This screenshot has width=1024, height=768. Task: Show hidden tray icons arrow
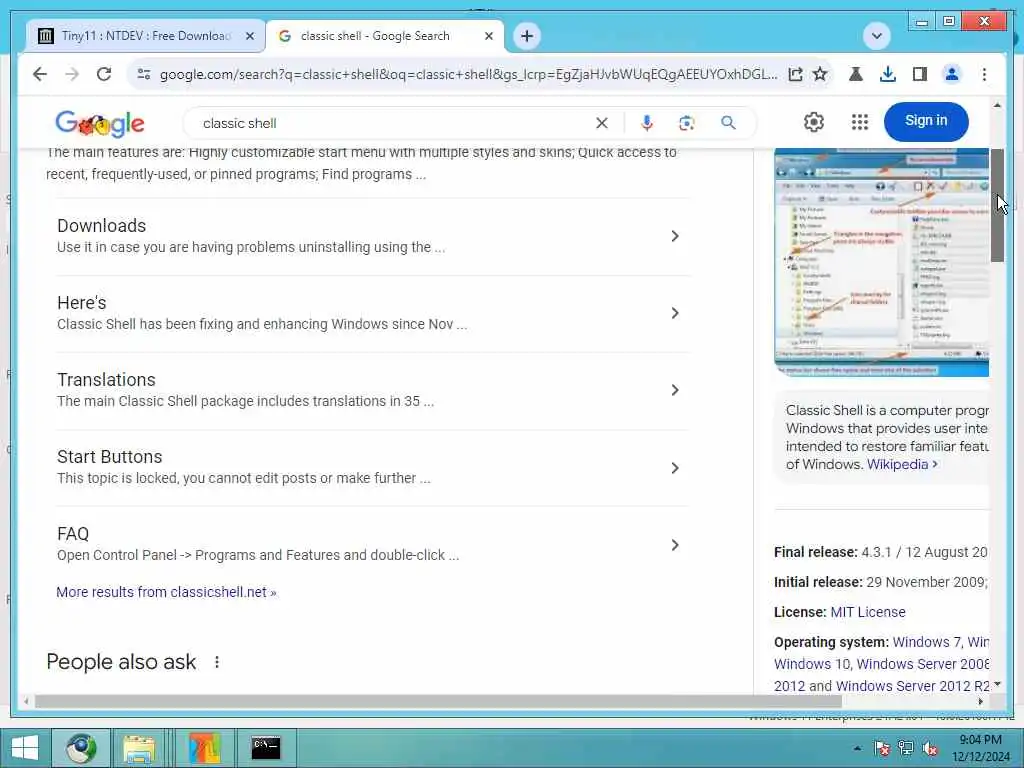[857, 748]
